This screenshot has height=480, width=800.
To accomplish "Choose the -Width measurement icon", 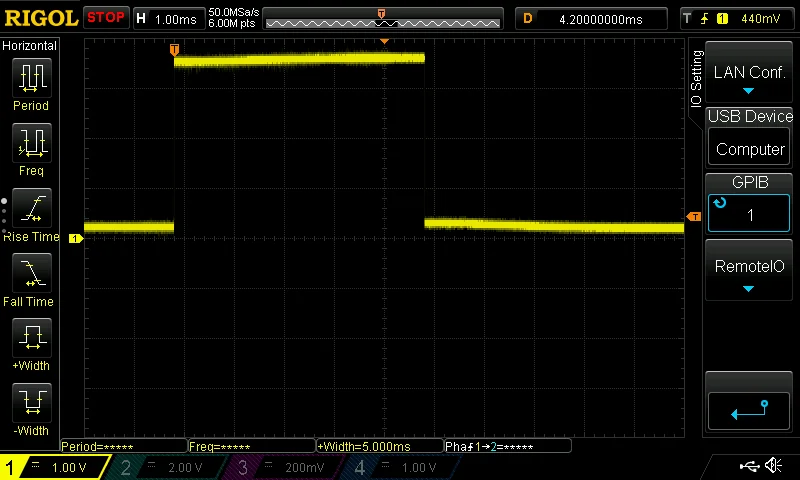I will [31, 403].
